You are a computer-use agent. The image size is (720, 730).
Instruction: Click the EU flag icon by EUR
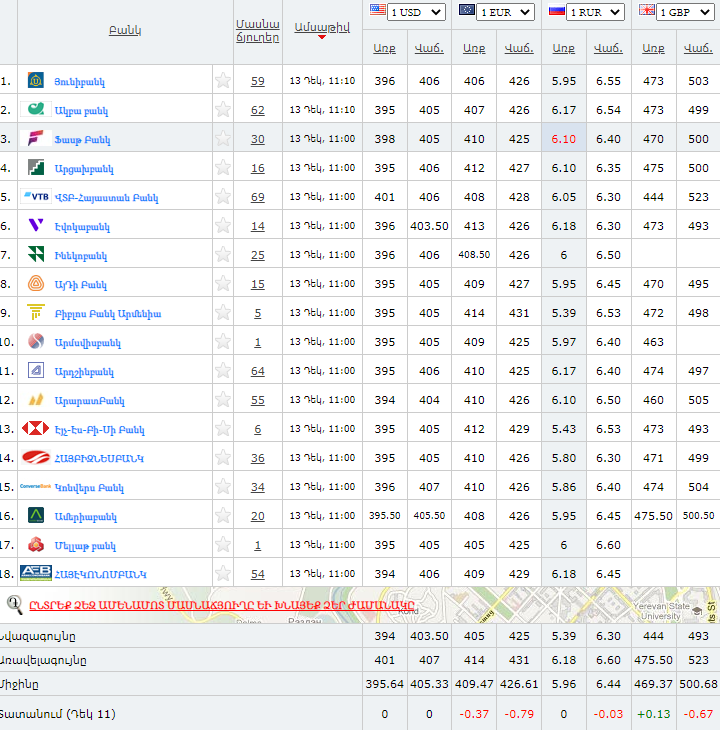pos(467,10)
